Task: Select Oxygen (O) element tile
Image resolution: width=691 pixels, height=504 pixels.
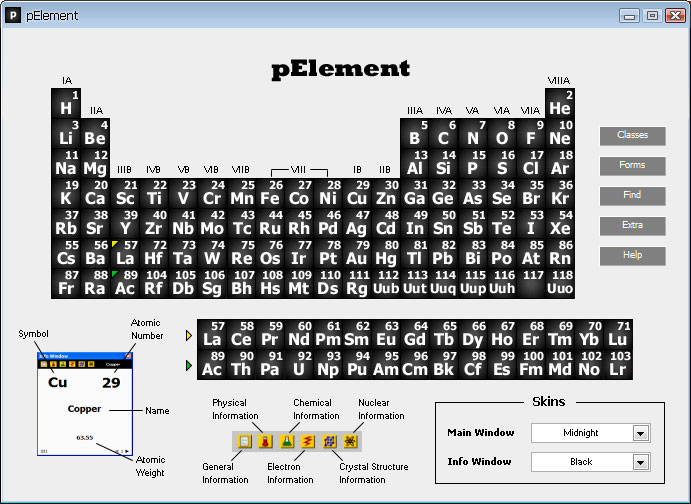Action: tap(502, 133)
